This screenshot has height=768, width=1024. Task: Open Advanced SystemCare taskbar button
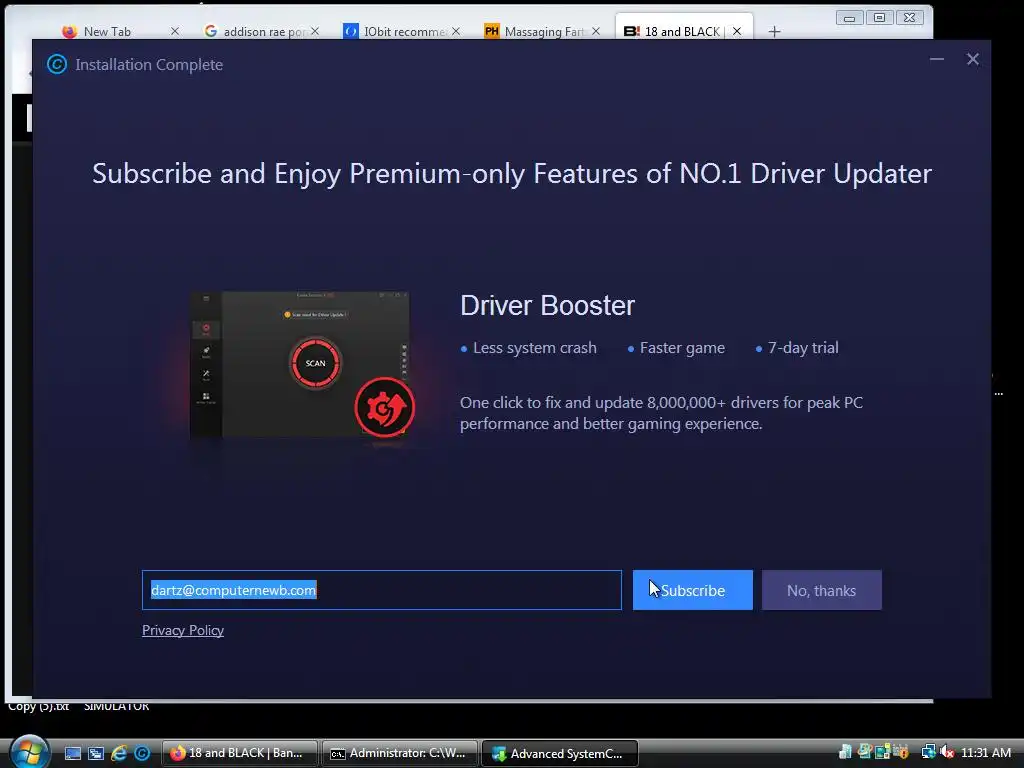[560, 754]
